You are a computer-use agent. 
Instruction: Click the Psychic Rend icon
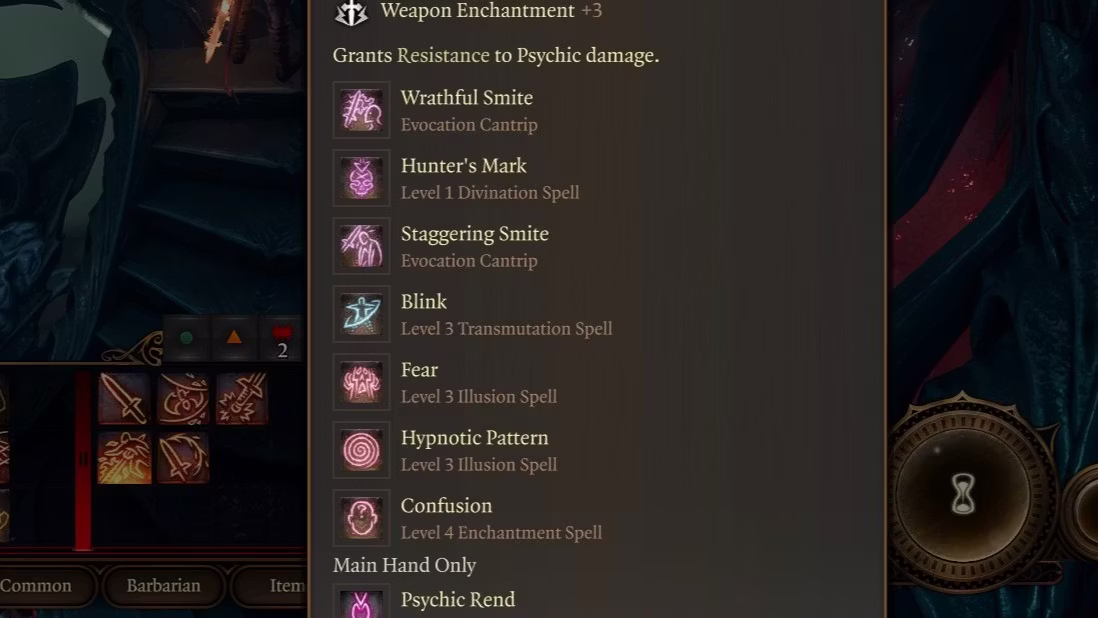coord(361,603)
